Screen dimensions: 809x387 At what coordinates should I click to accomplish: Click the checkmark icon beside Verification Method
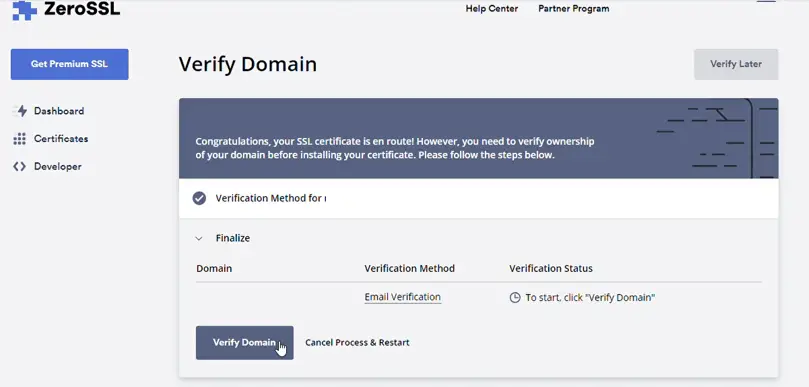[x=199, y=198]
